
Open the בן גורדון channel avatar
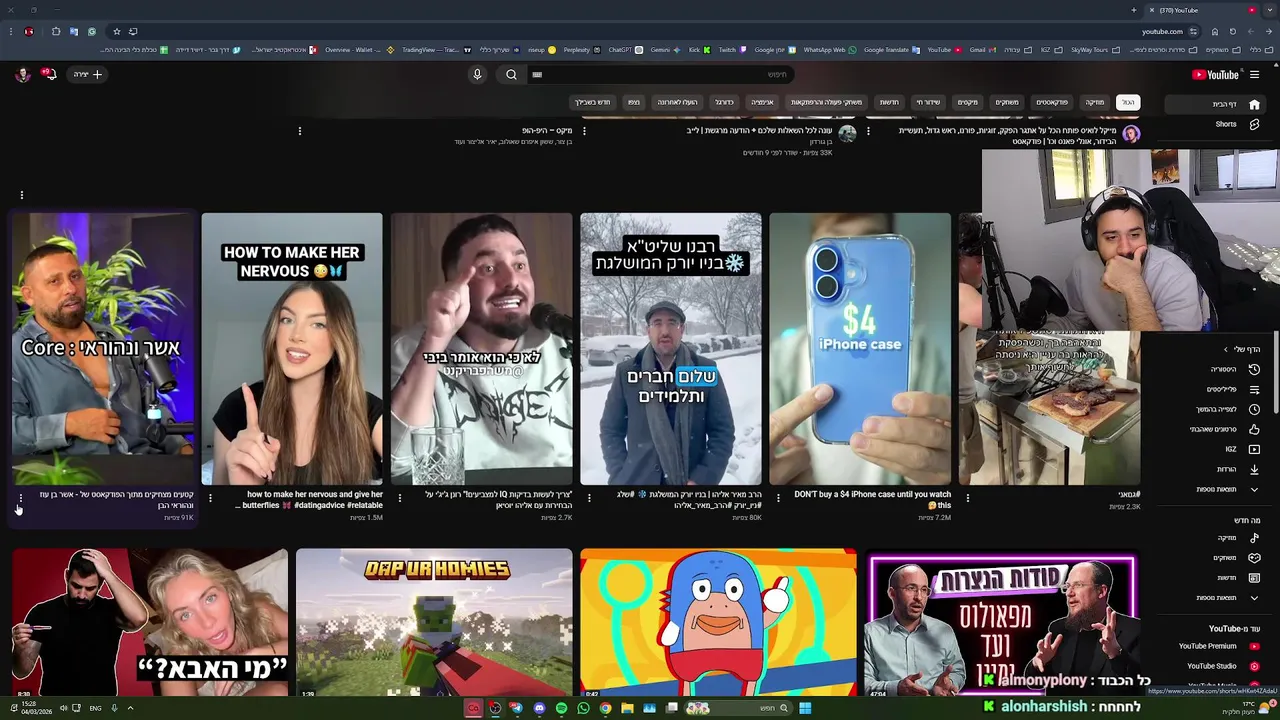(x=847, y=134)
